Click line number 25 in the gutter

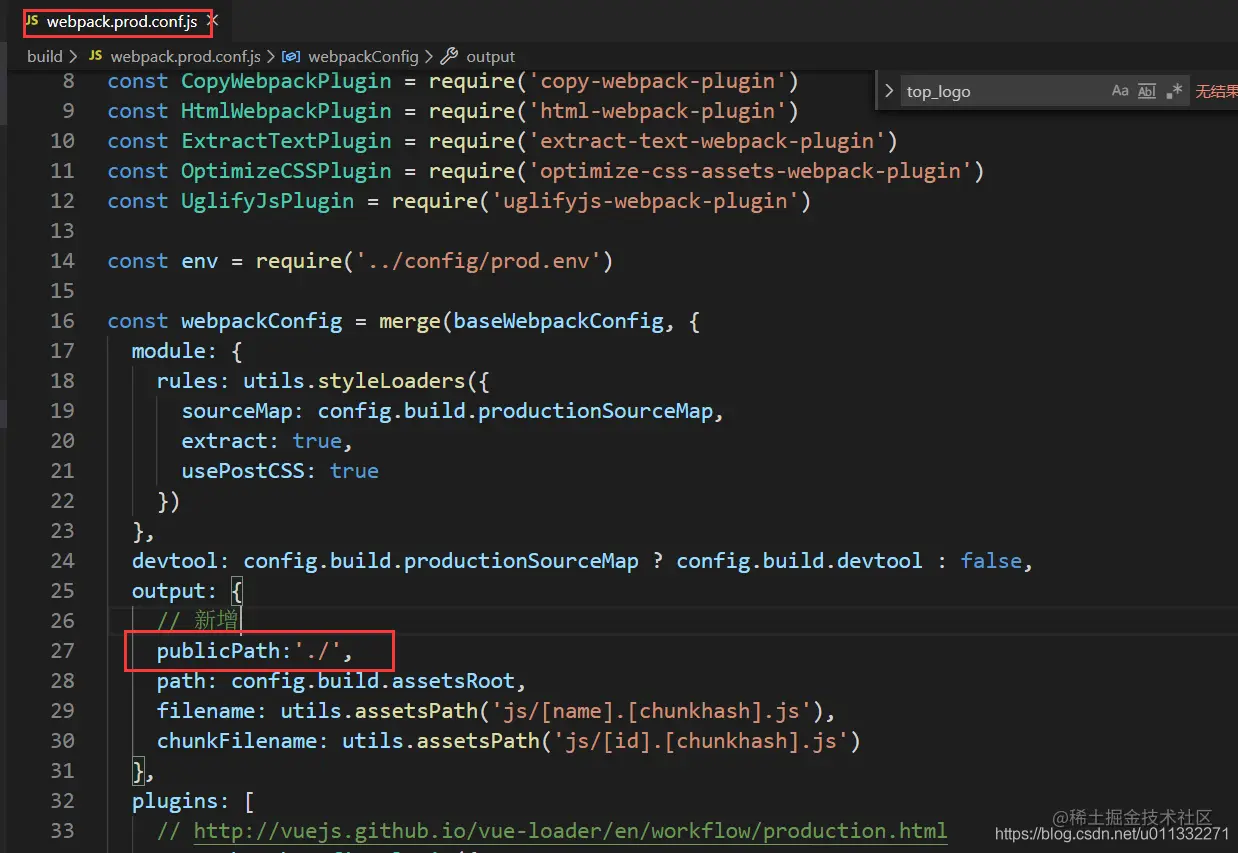click(x=62, y=591)
